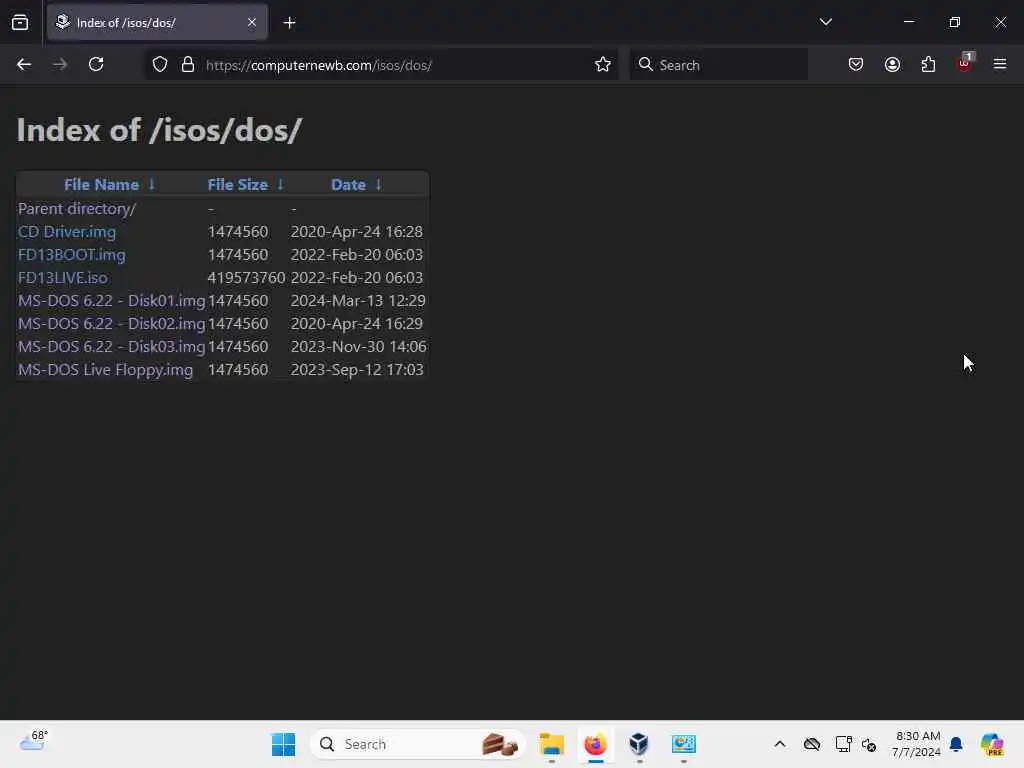
Task: Open the Extensions puzzle icon
Action: [x=928, y=64]
